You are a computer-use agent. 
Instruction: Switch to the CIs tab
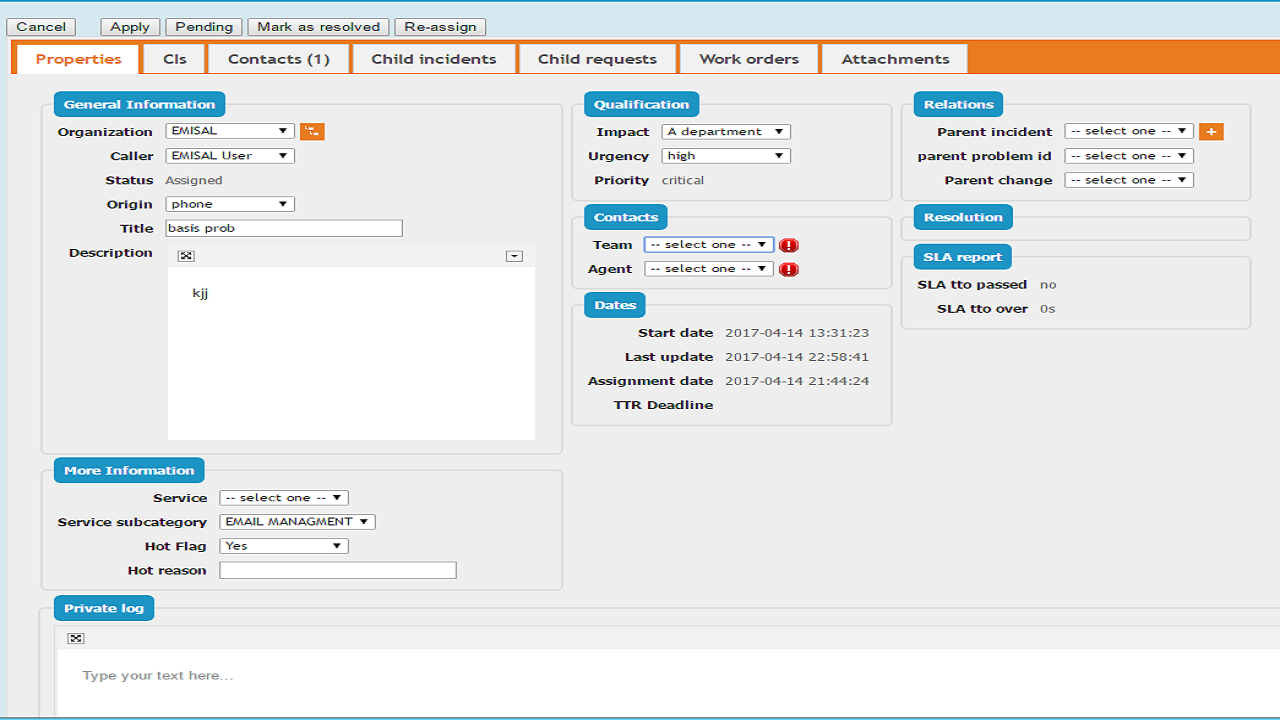pyautogui.click(x=175, y=59)
